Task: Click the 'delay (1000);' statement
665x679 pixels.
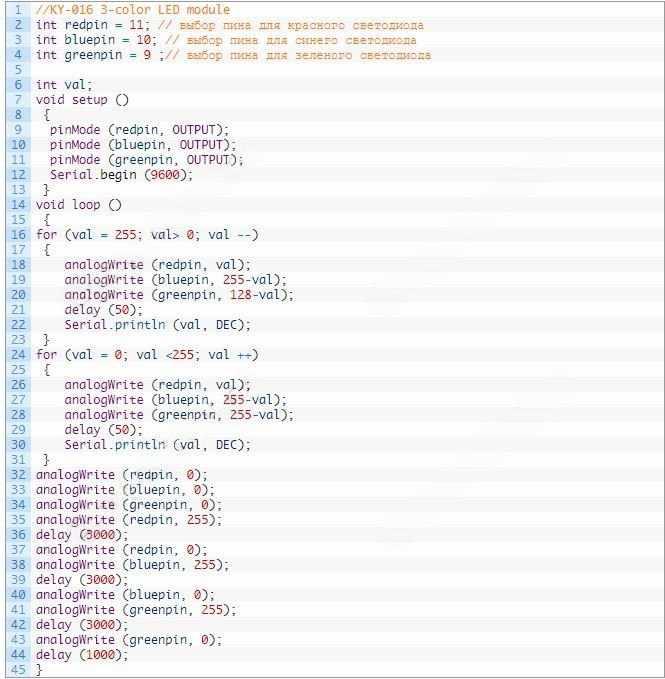Action: tap(82, 655)
